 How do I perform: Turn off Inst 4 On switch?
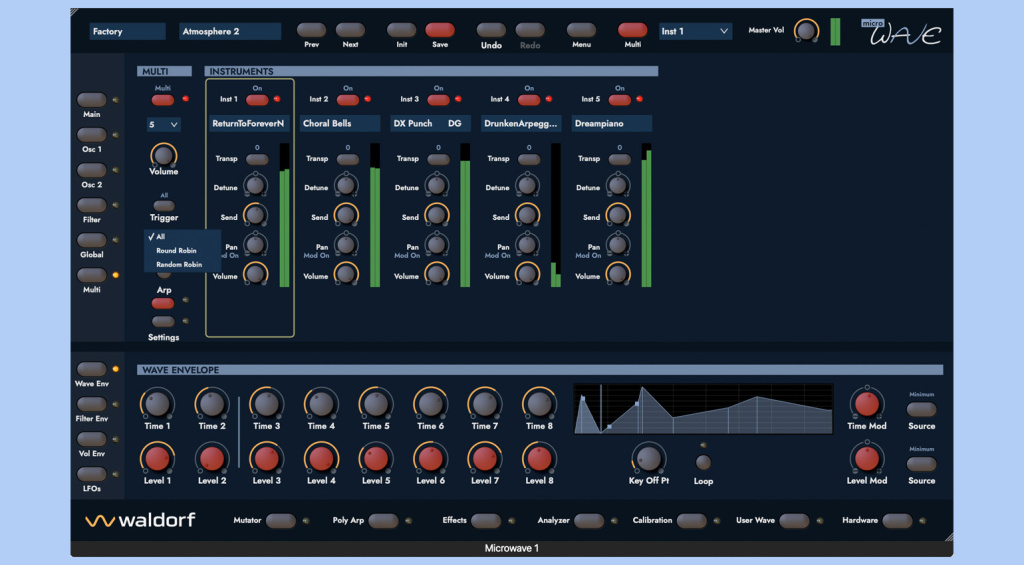coord(529,100)
